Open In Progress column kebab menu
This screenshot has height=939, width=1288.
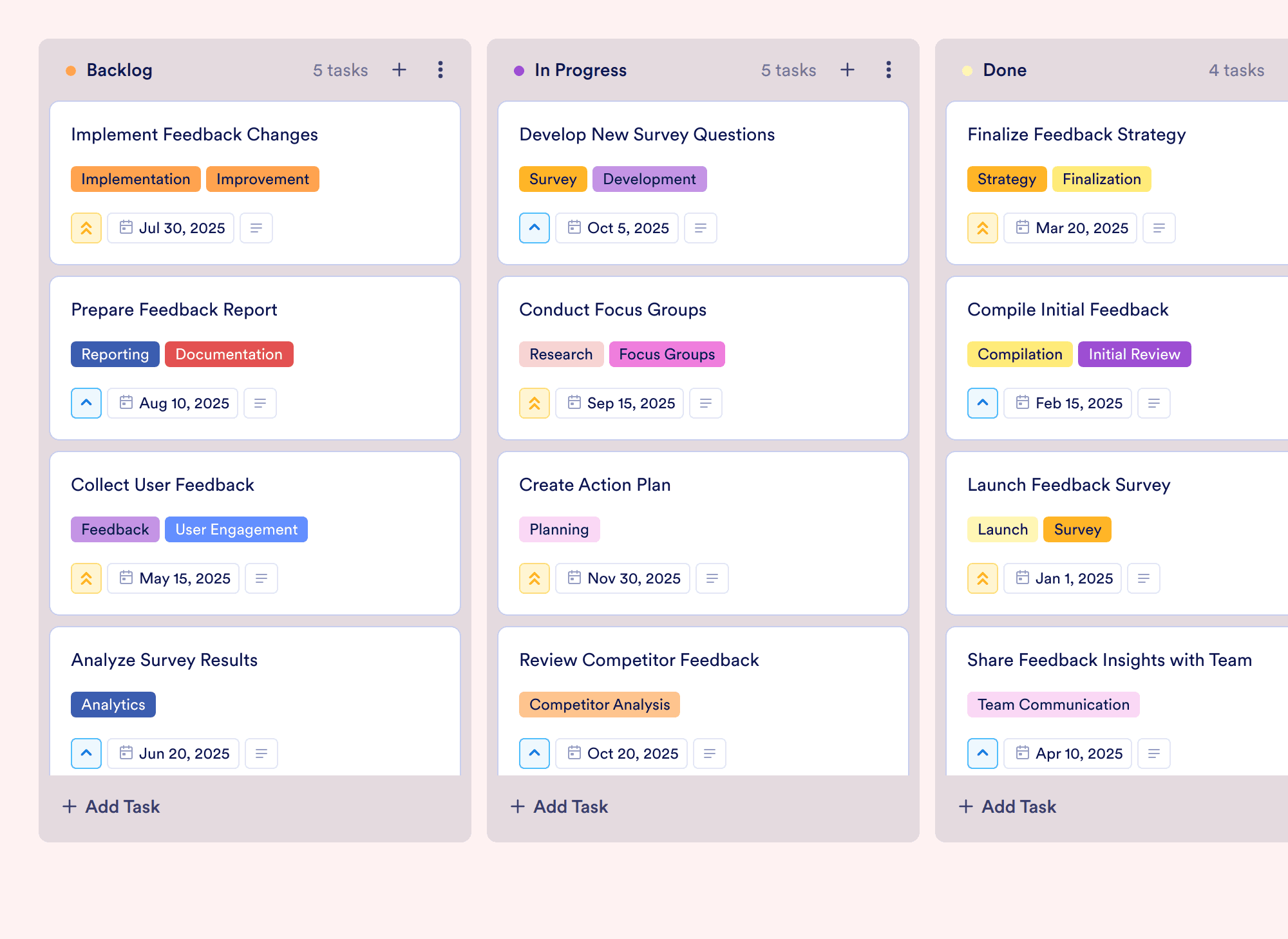coord(889,70)
